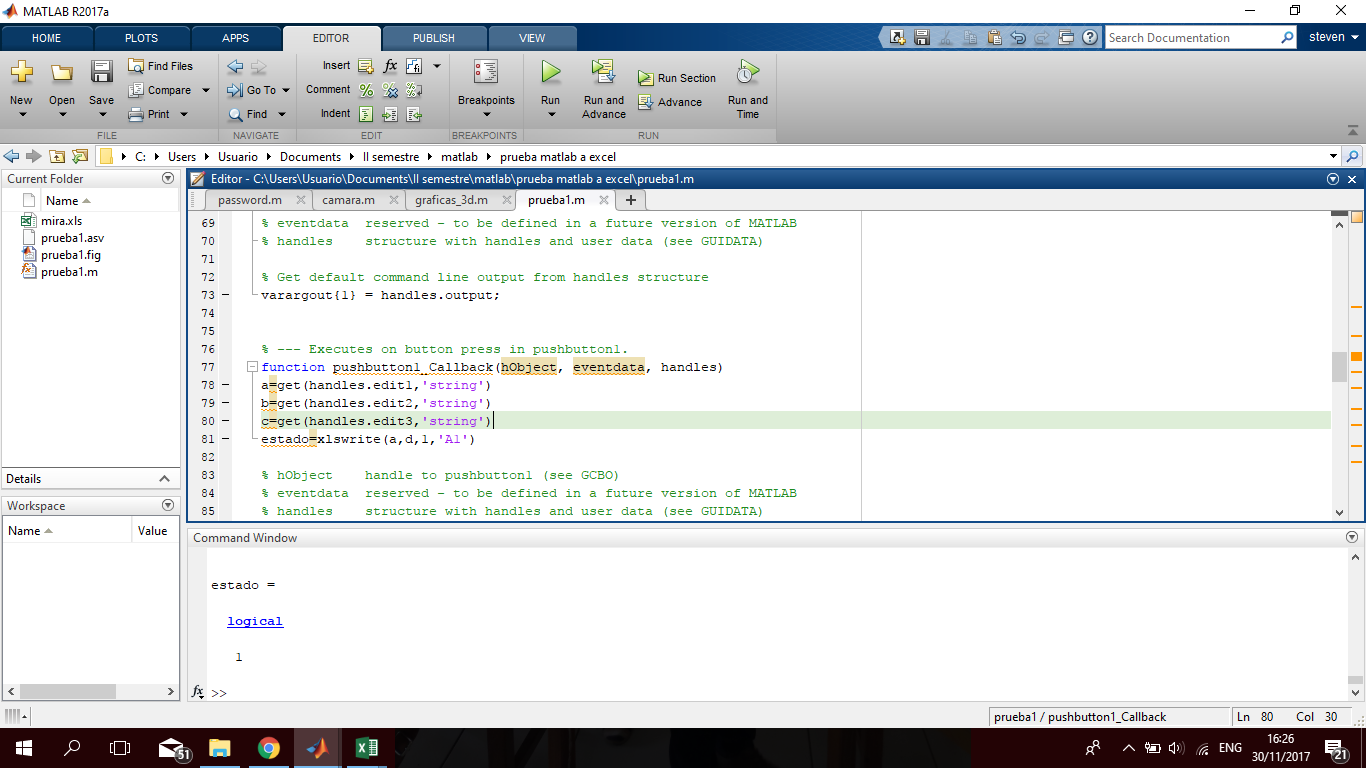
Task: Expand the Go To dropdown arrow
Action: (x=285, y=90)
